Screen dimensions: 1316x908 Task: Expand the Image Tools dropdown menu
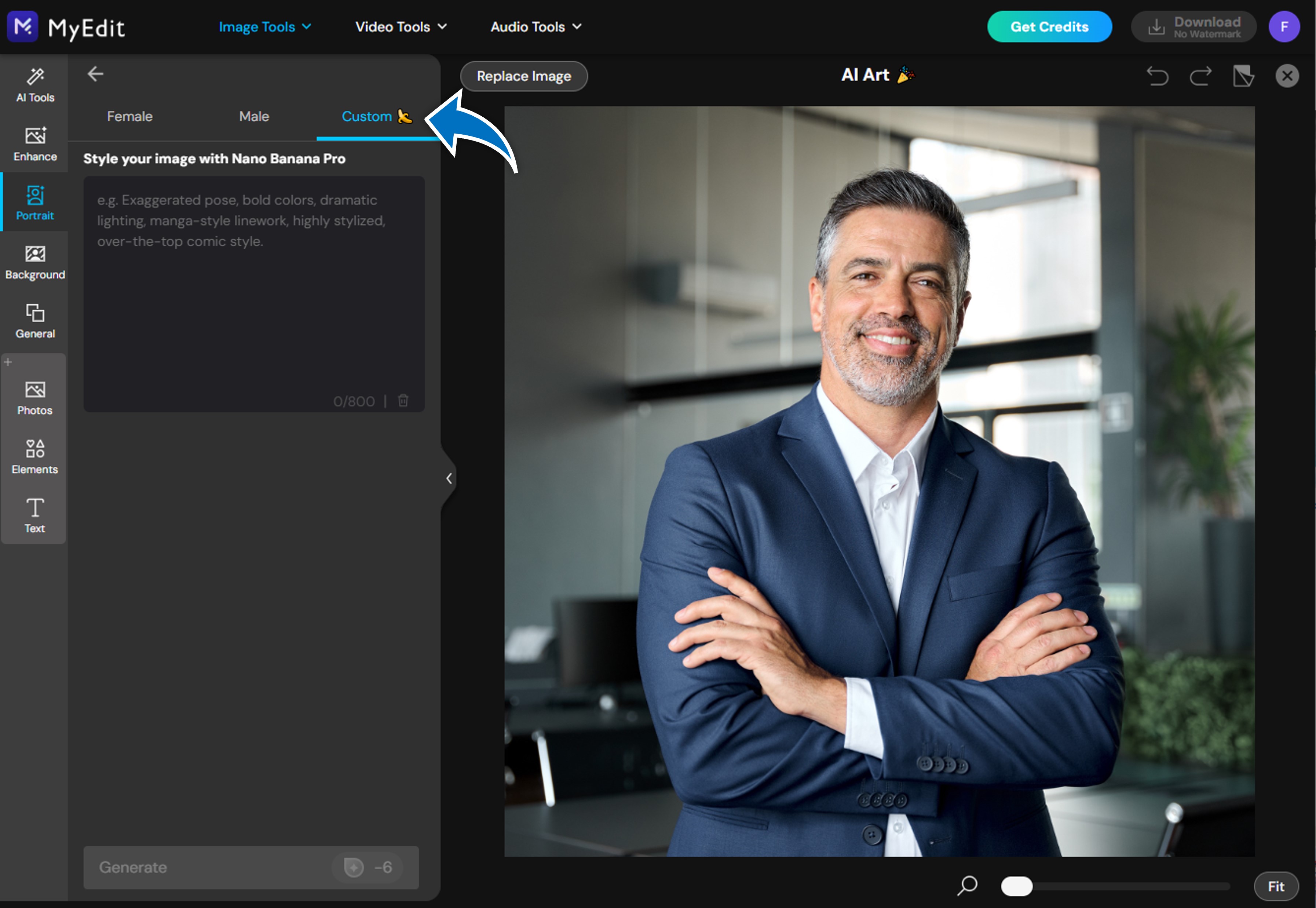pyautogui.click(x=265, y=27)
